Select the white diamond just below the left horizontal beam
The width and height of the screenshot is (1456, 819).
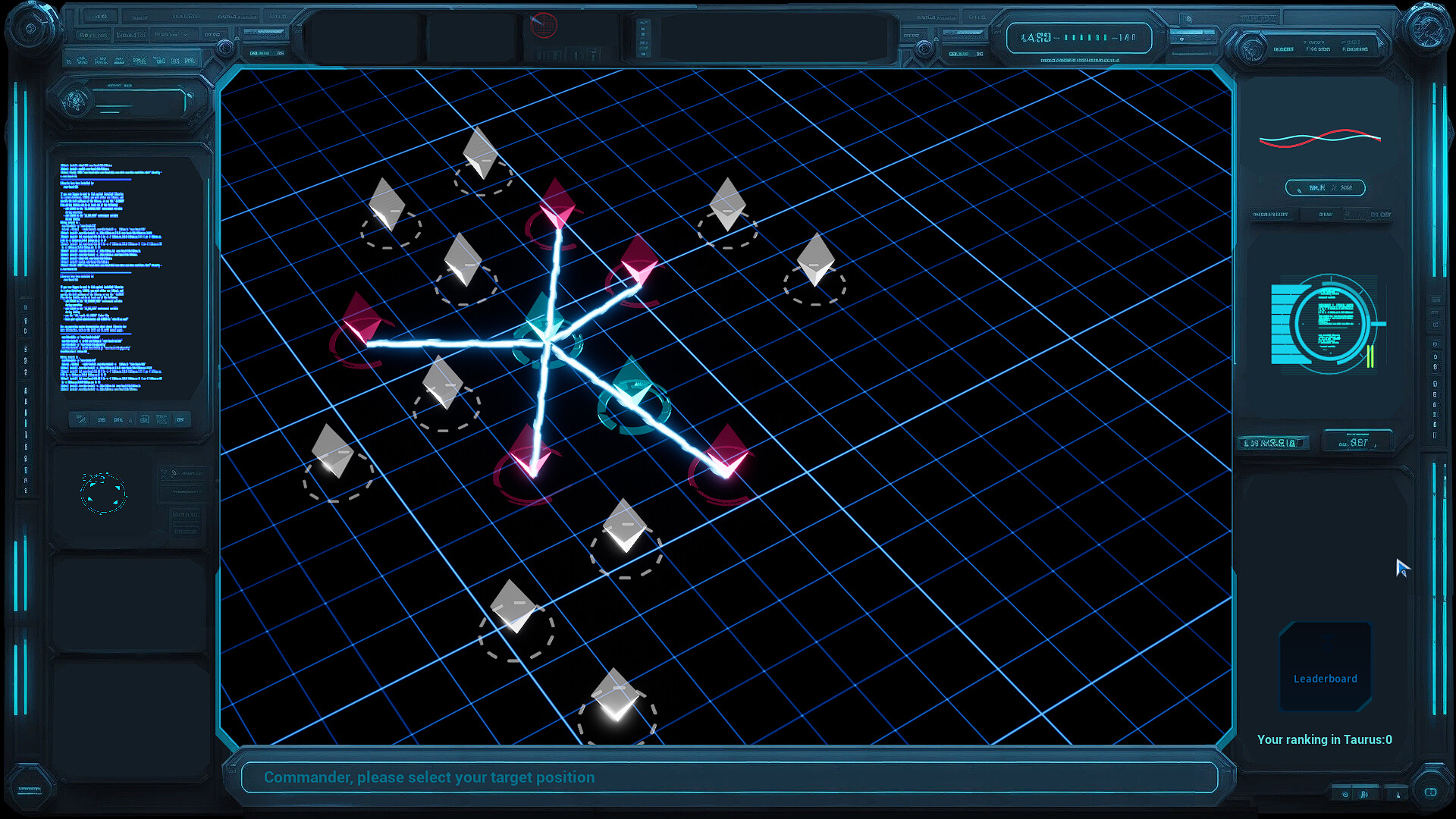pyautogui.click(x=443, y=382)
